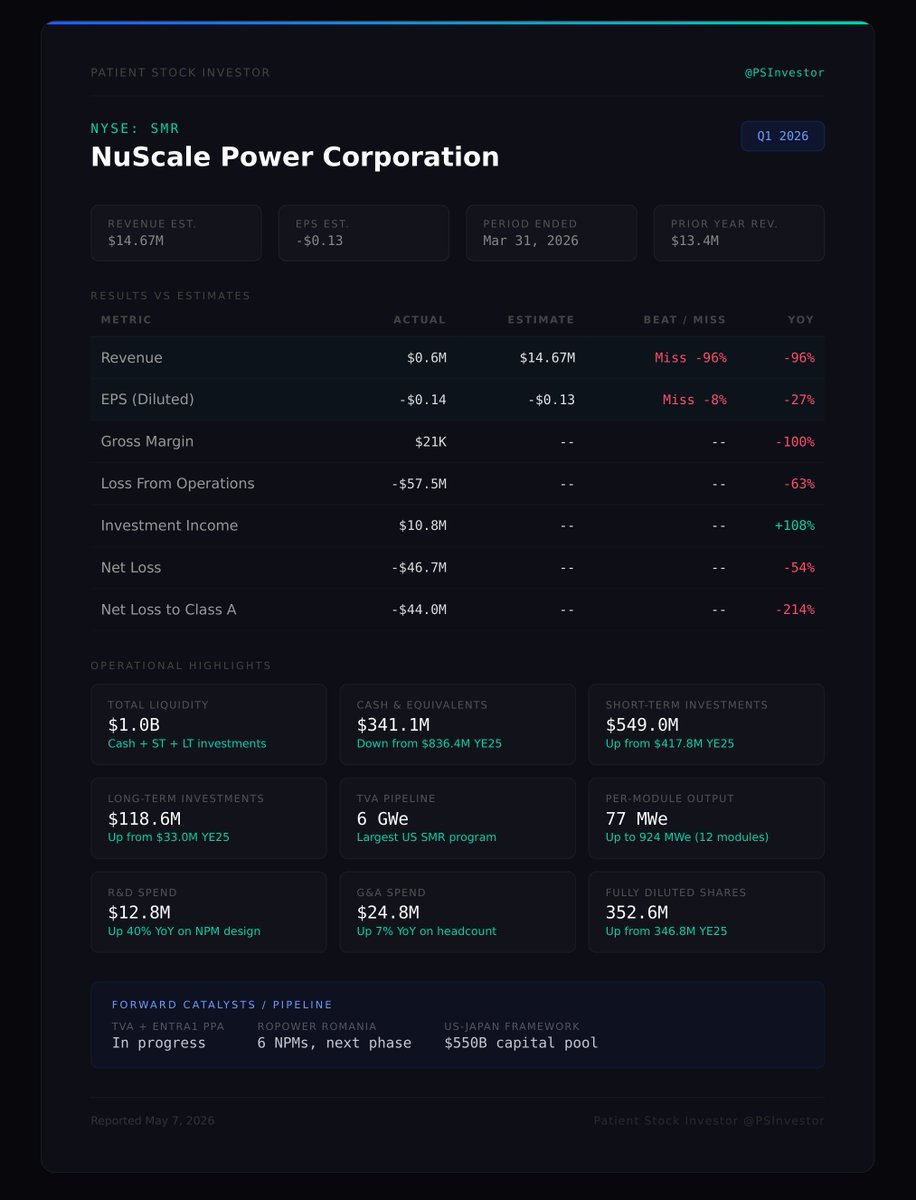916x1200 pixels.
Task: Select the Revenue Est. $14.67M card
Action: (x=176, y=233)
